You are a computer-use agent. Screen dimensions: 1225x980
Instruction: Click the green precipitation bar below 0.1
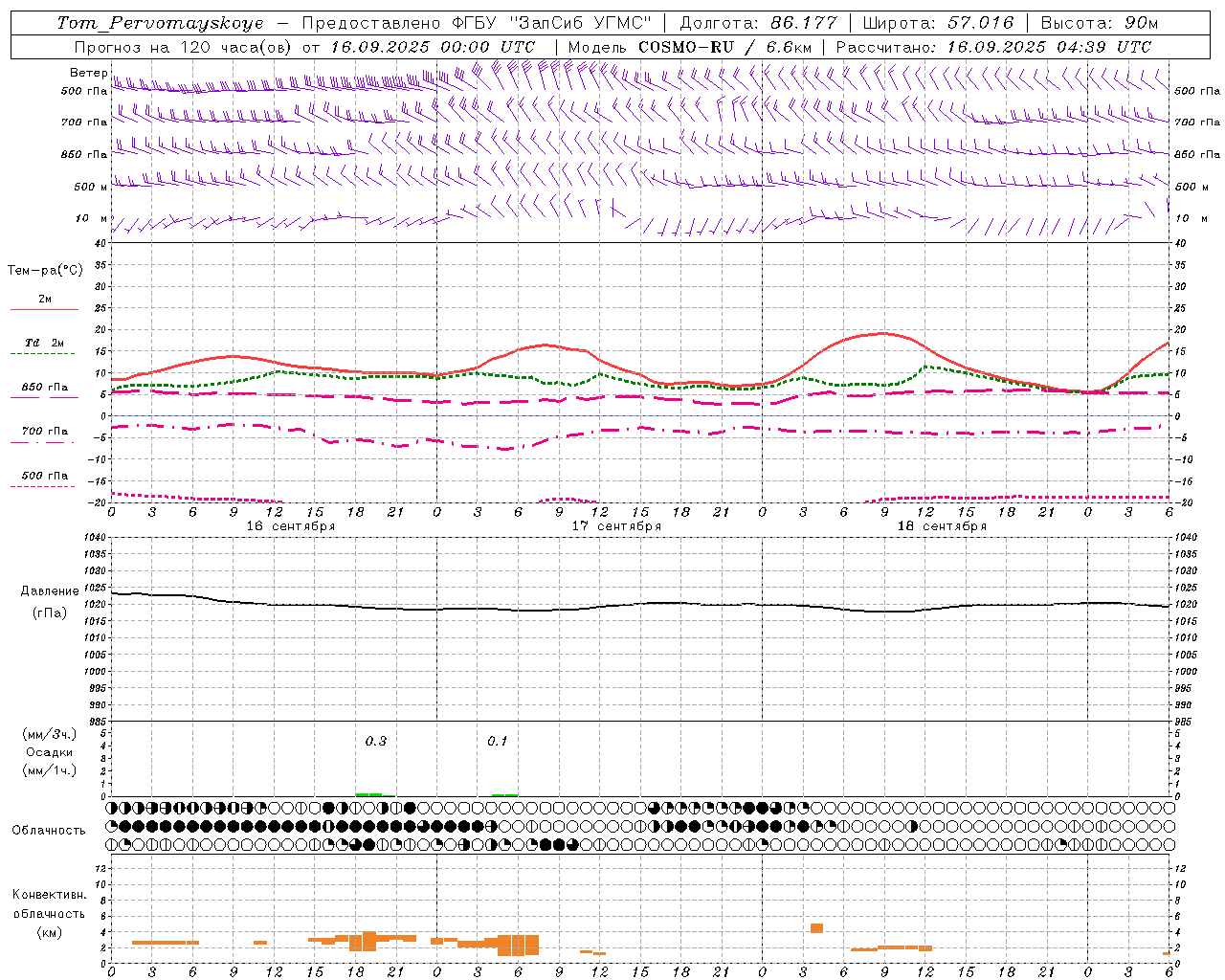(x=504, y=794)
